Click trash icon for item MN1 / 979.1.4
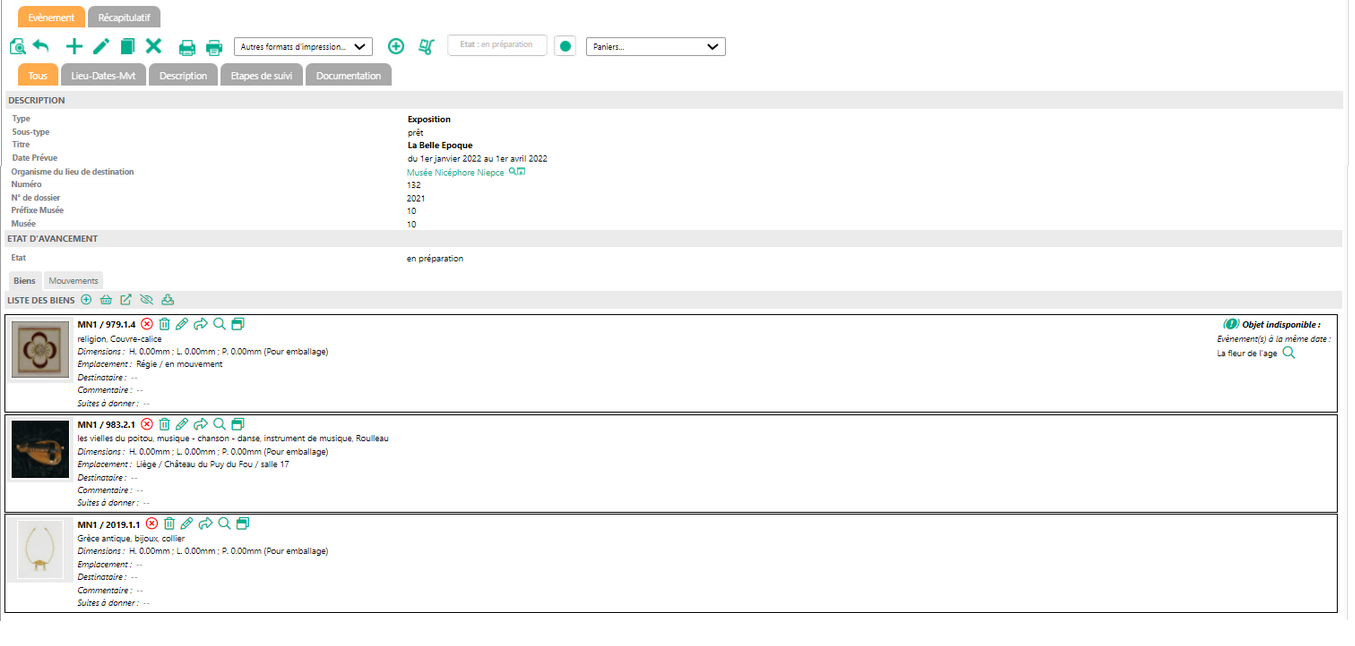Screen dimensions: 1355x646 [165, 324]
